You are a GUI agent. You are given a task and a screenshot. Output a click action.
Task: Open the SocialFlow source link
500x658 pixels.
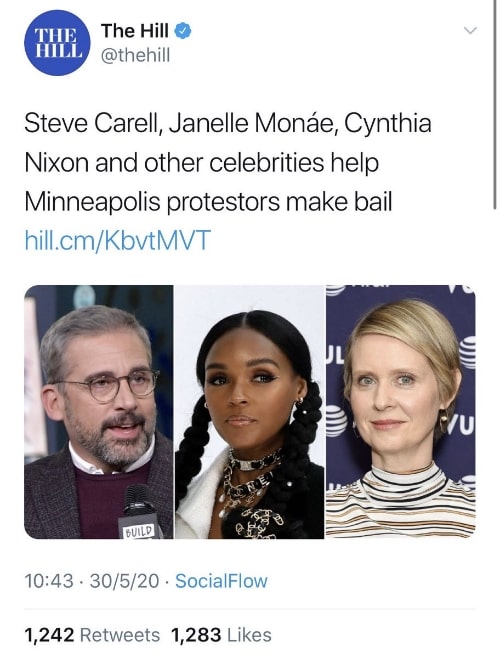[221, 581]
